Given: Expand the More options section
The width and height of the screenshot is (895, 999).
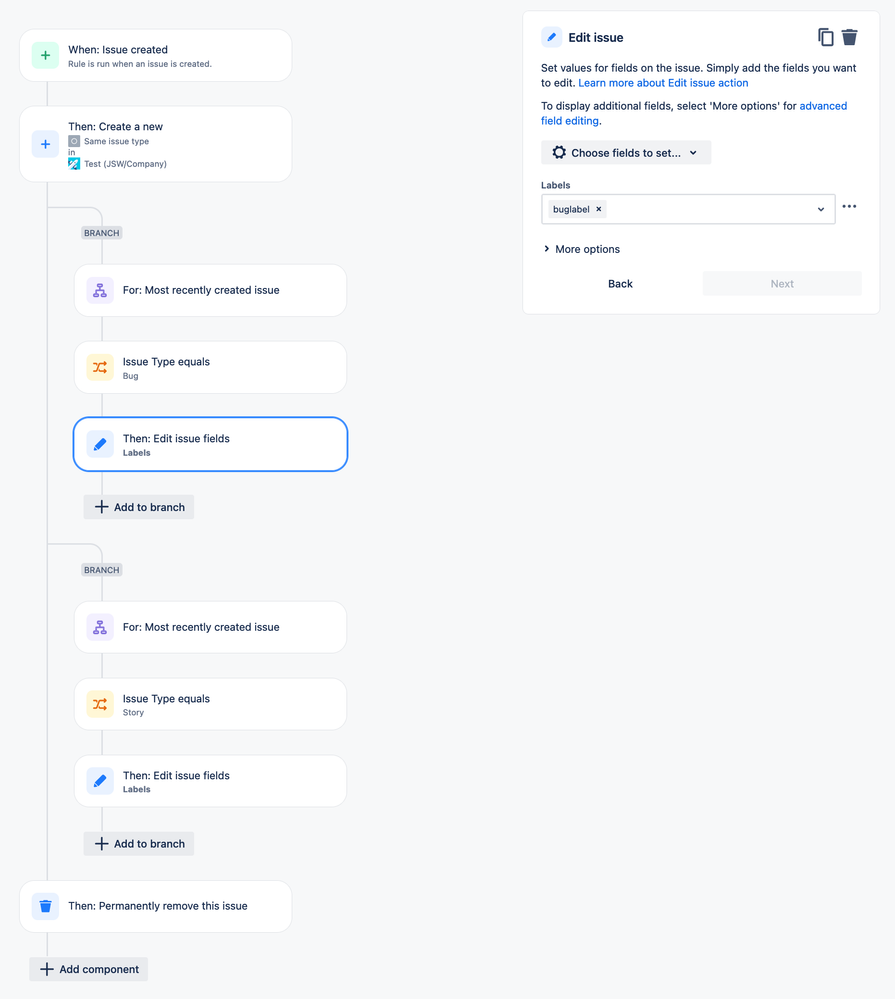Looking at the screenshot, I should click(581, 248).
